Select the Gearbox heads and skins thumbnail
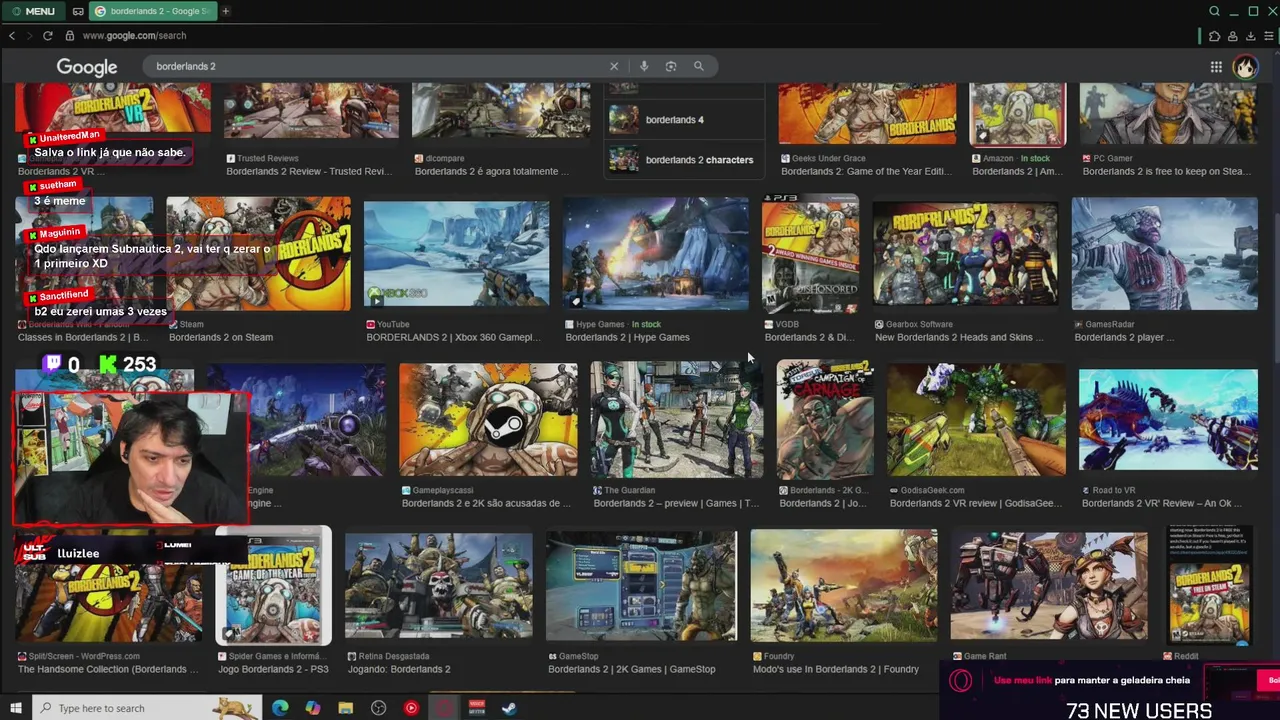1280x720 pixels. (965, 254)
